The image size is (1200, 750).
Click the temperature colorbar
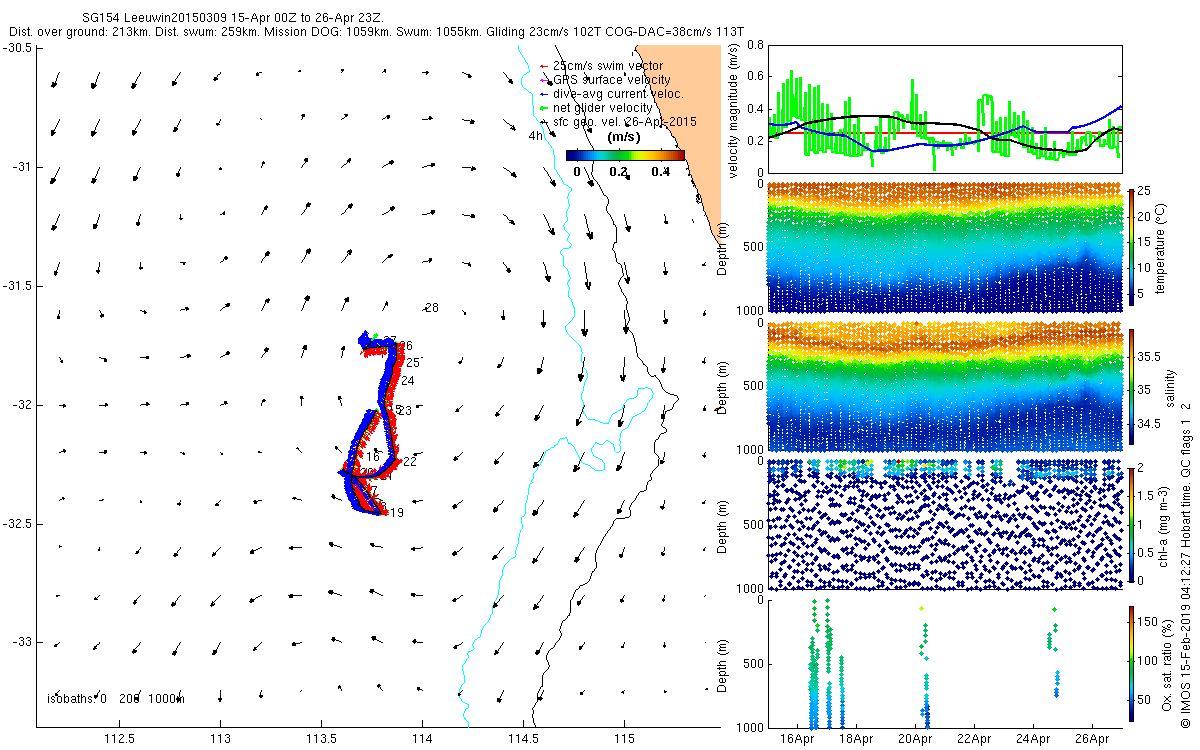click(x=1131, y=250)
